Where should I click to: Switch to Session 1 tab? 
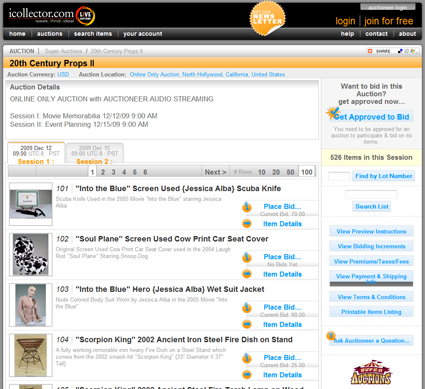[36, 154]
